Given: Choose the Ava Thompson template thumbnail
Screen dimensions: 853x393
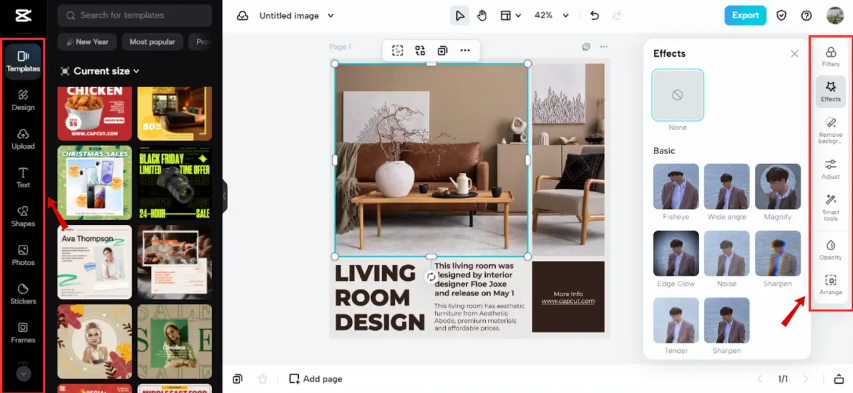Looking at the screenshot, I should (x=95, y=262).
